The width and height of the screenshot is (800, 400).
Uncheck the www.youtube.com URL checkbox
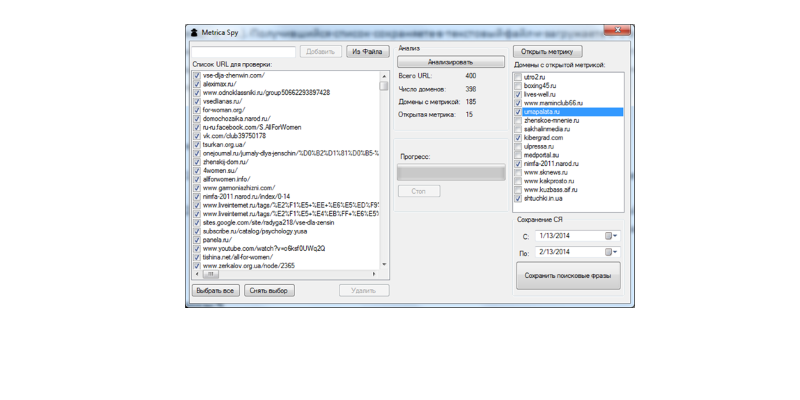point(197,248)
